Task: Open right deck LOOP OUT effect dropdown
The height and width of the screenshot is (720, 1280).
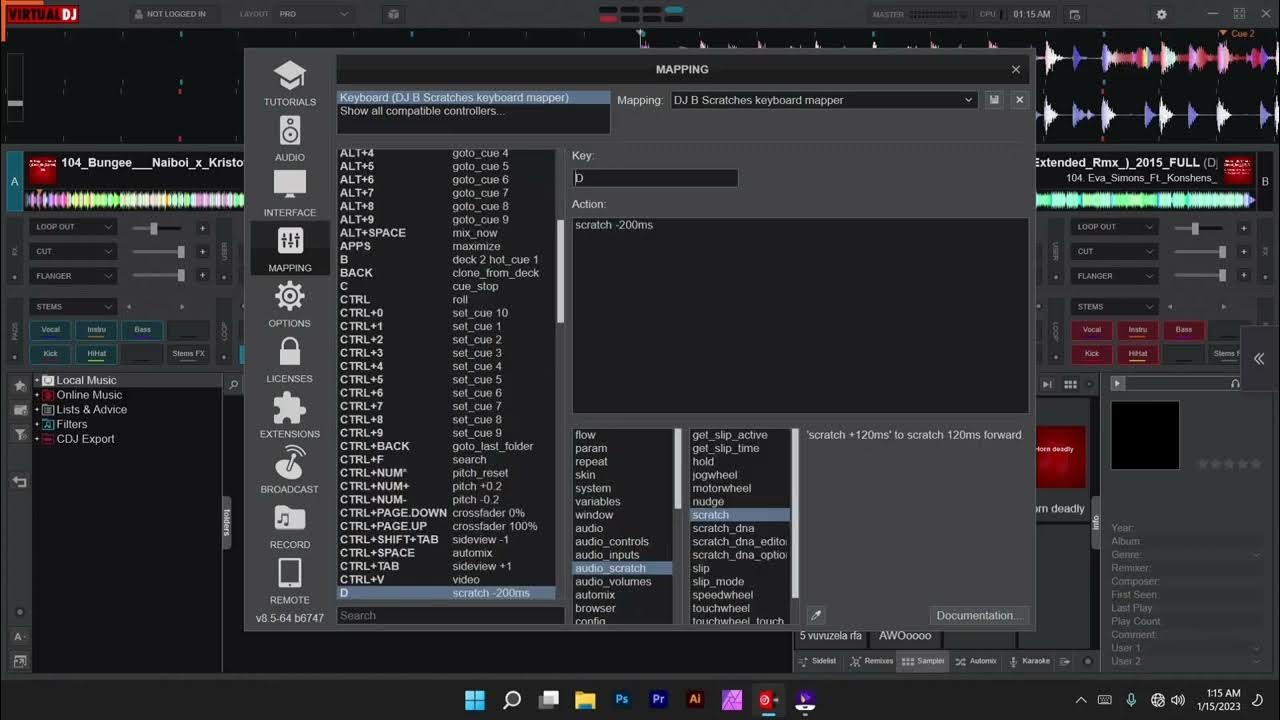Action: (x=1114, y=227)
